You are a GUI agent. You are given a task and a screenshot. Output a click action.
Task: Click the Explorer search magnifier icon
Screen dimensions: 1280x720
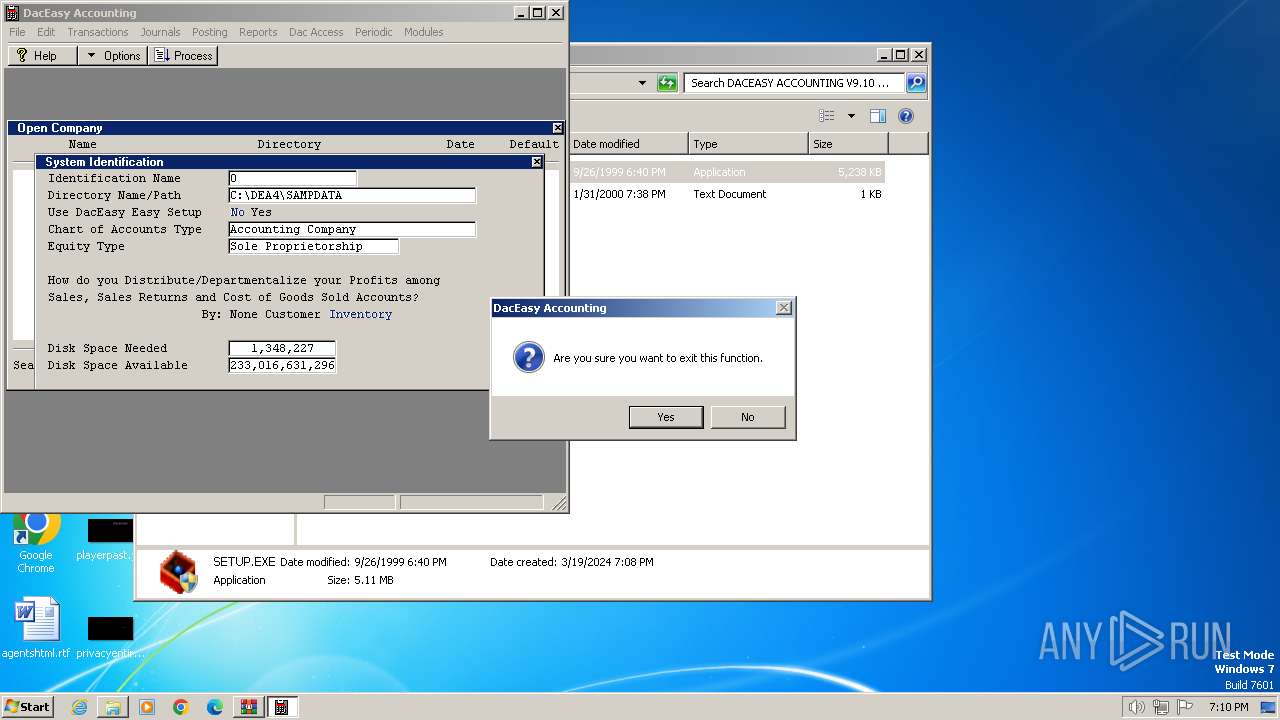click(x=916, y=83)
